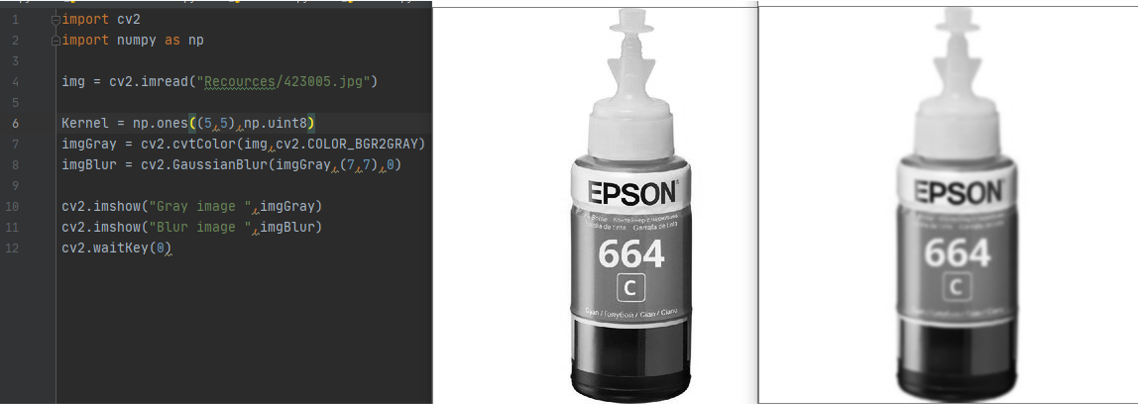The width and height of the screenshot is (1138, 404).
Task: Collapse the fold marker beside import cv2
Action: (x=56, y=20)
